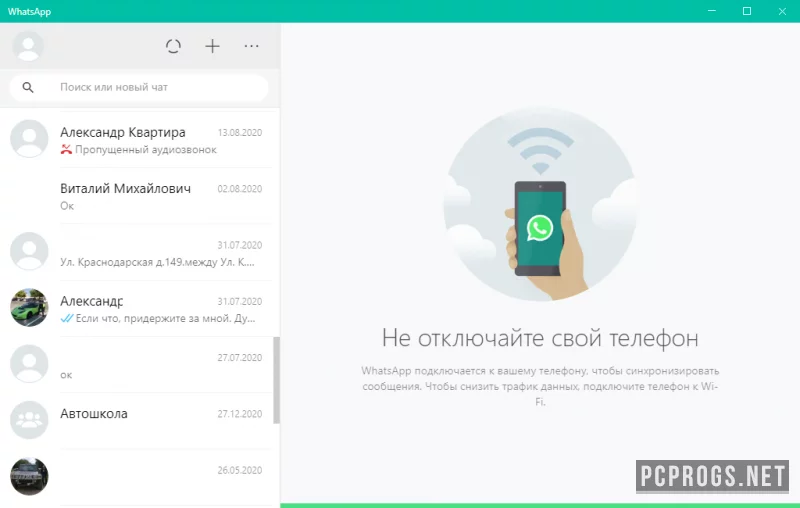Viewport: 800px width, 508px height.
Task: Open the Status circle icon
Action: [173, 46]
